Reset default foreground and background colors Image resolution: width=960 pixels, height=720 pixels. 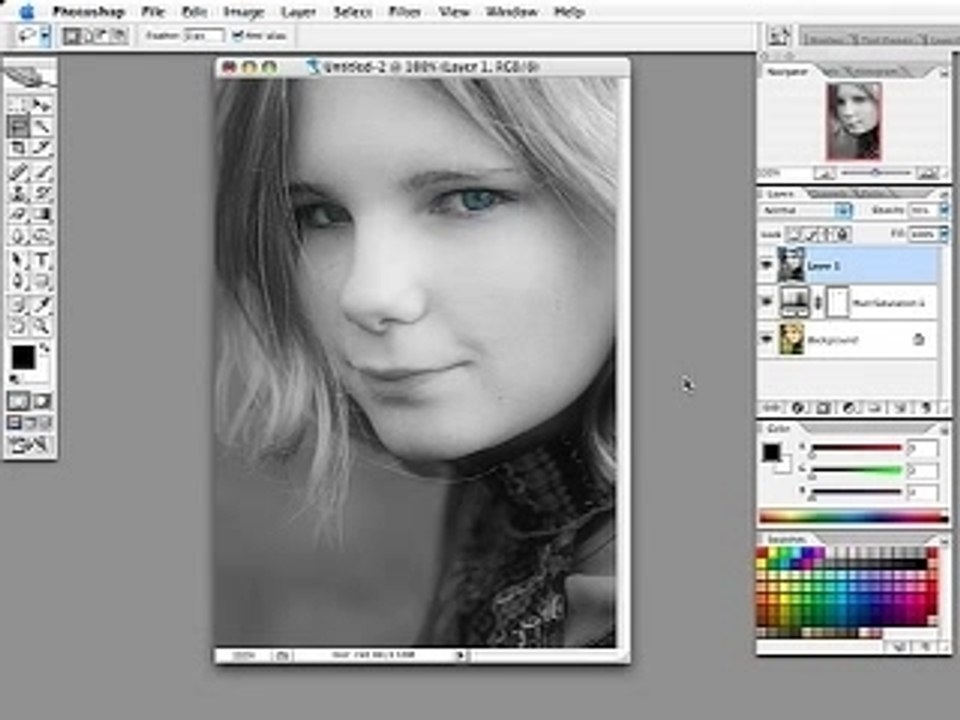(x=14, y=380)
